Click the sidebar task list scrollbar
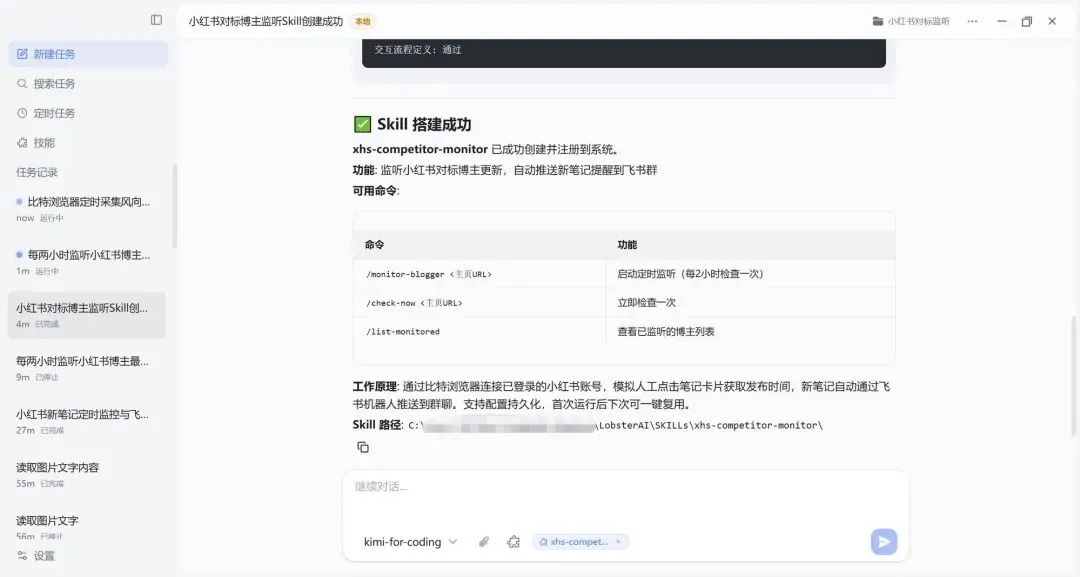1080x577 pixels. (x=175, y=205)
